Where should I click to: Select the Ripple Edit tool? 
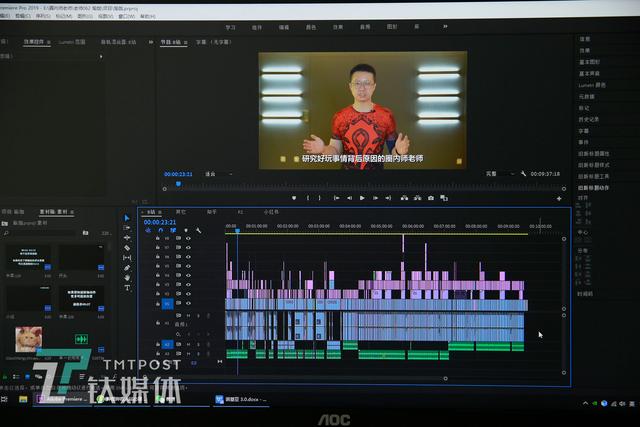(127, 238)
